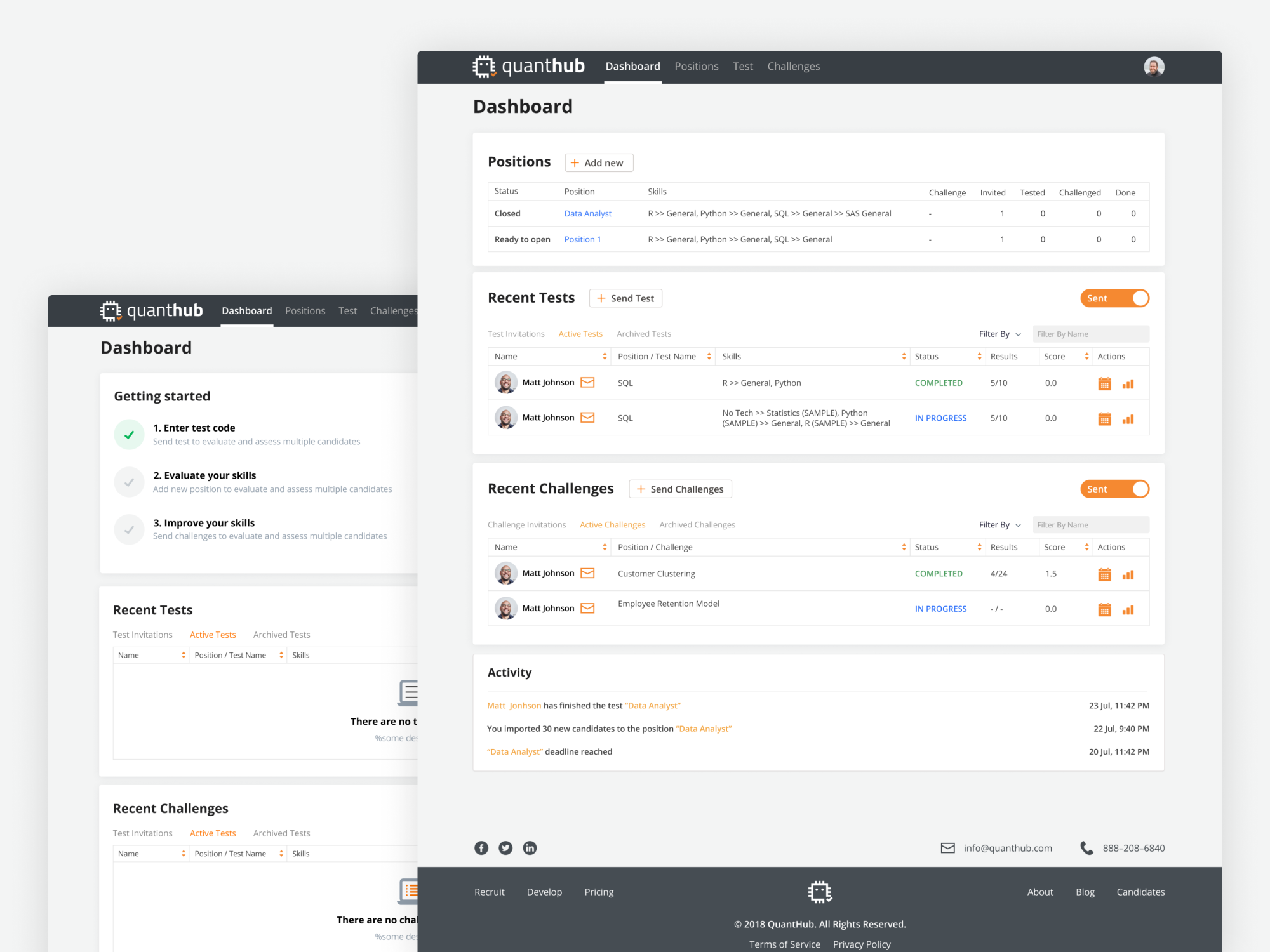Click the phone icon next to 888-208-6840

pyautogui.click(x=1086, y=848)
